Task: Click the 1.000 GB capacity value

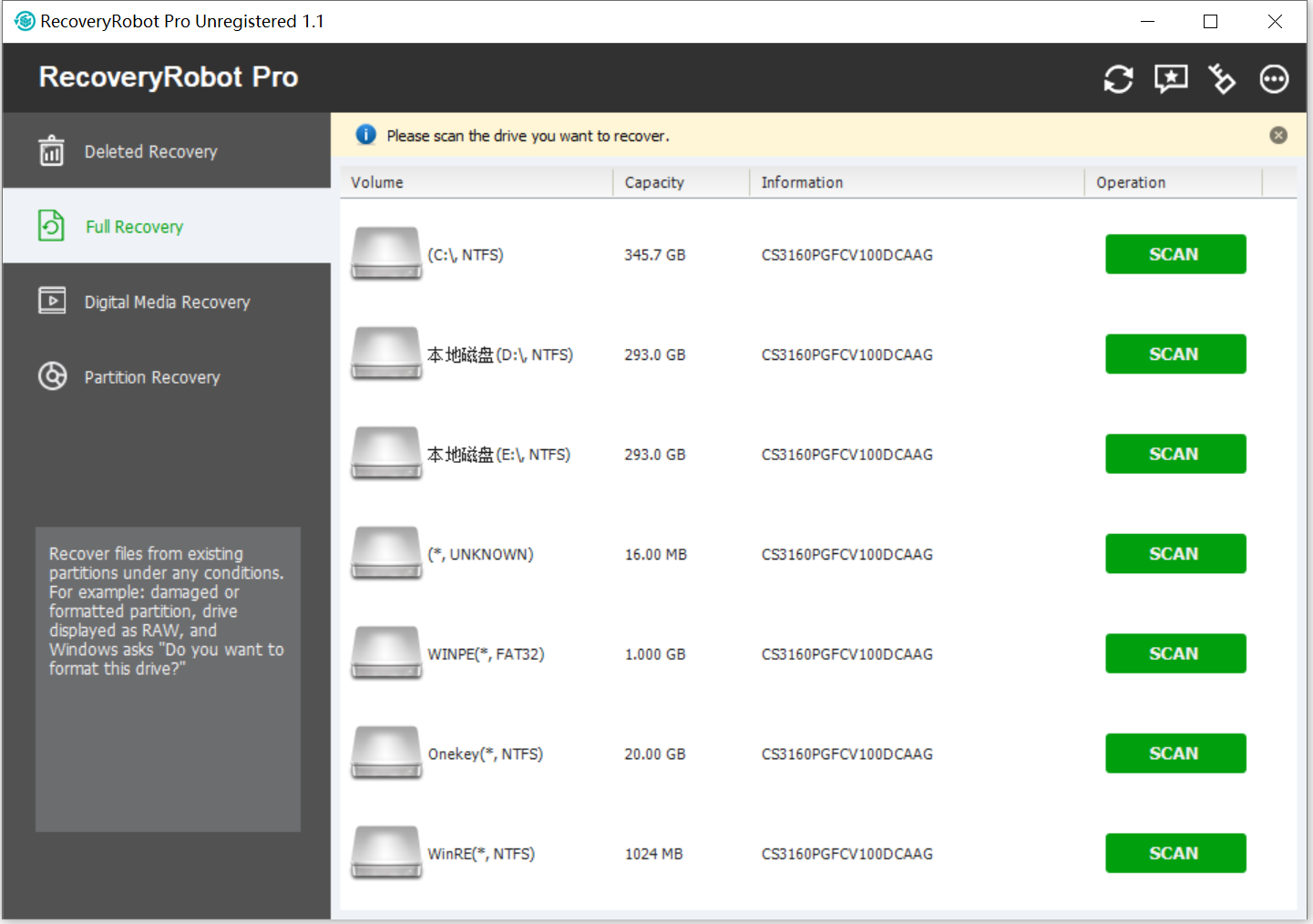Action: (655, 654)
